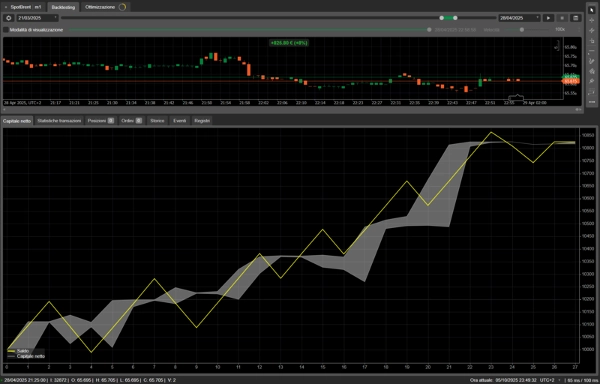Image resolution: width=600 pixels, height=384 pixels.
Task: Click 29 Apr 02:00 time label
Action: pyautogui.click(x=535, y=103)
